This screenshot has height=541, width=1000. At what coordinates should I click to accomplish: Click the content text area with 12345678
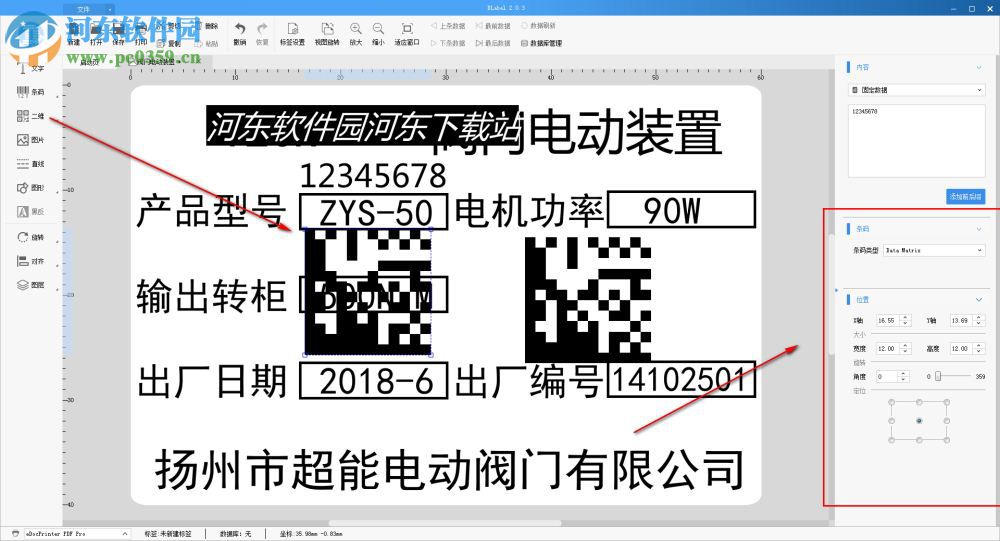[916, 140]
